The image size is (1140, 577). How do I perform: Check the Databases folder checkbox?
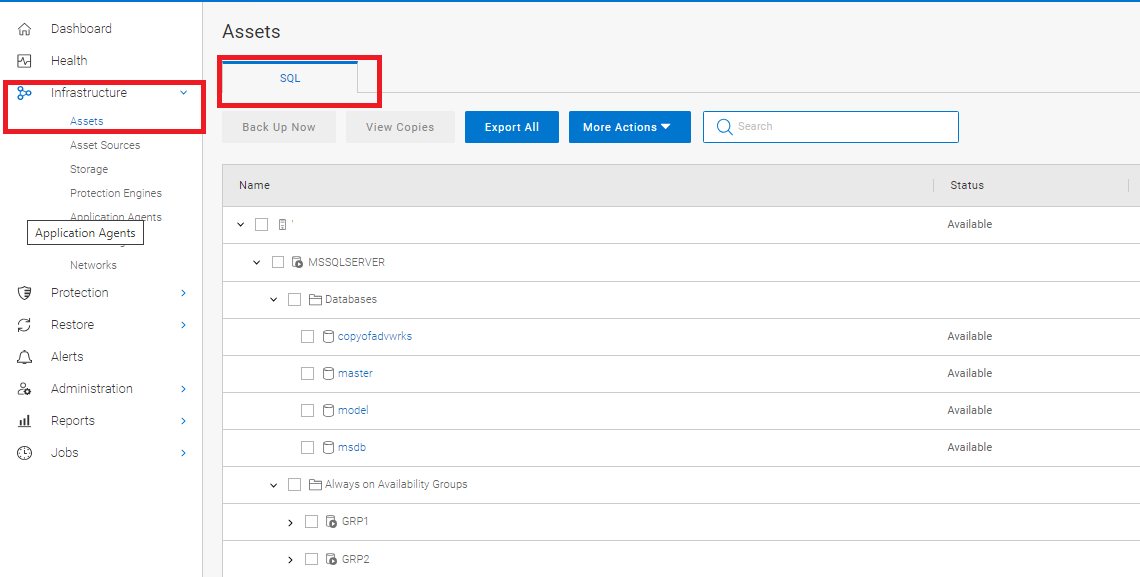click(x=293, y=298)
